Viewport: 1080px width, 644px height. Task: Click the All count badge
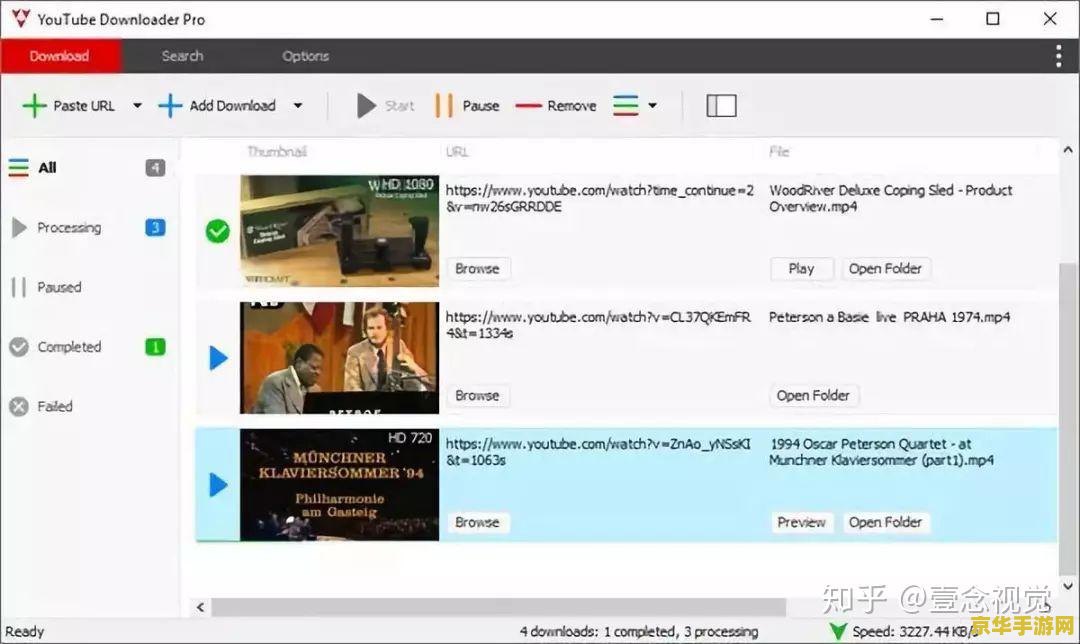point(156,167)
